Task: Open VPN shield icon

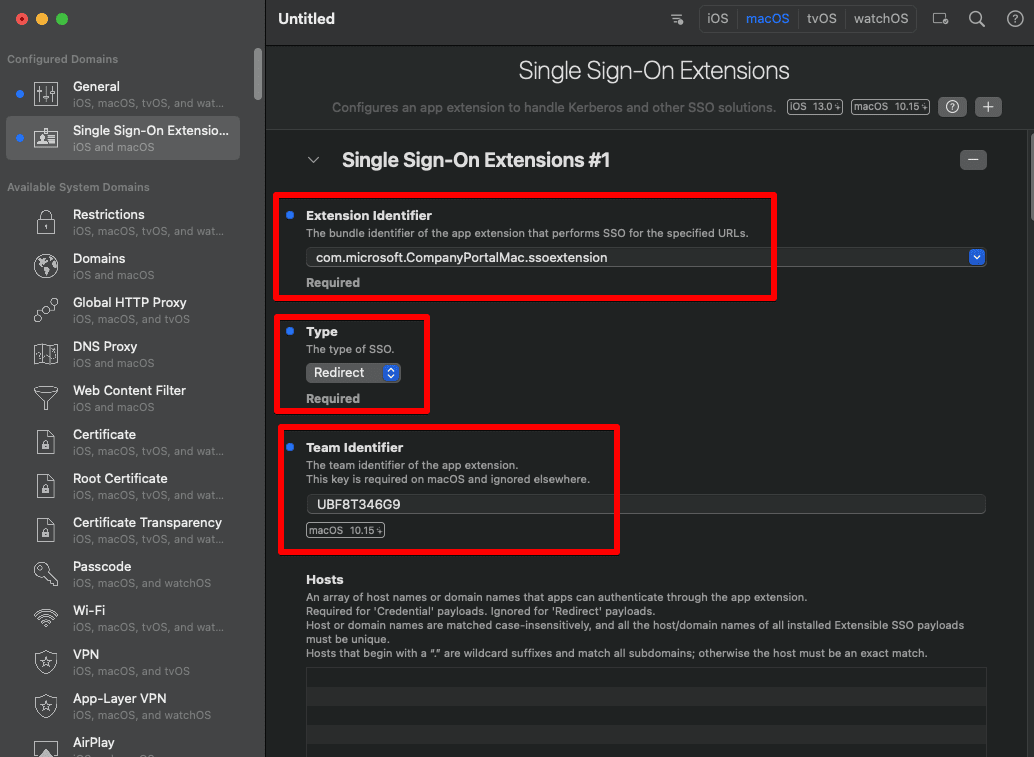Action: coord(46,661)
